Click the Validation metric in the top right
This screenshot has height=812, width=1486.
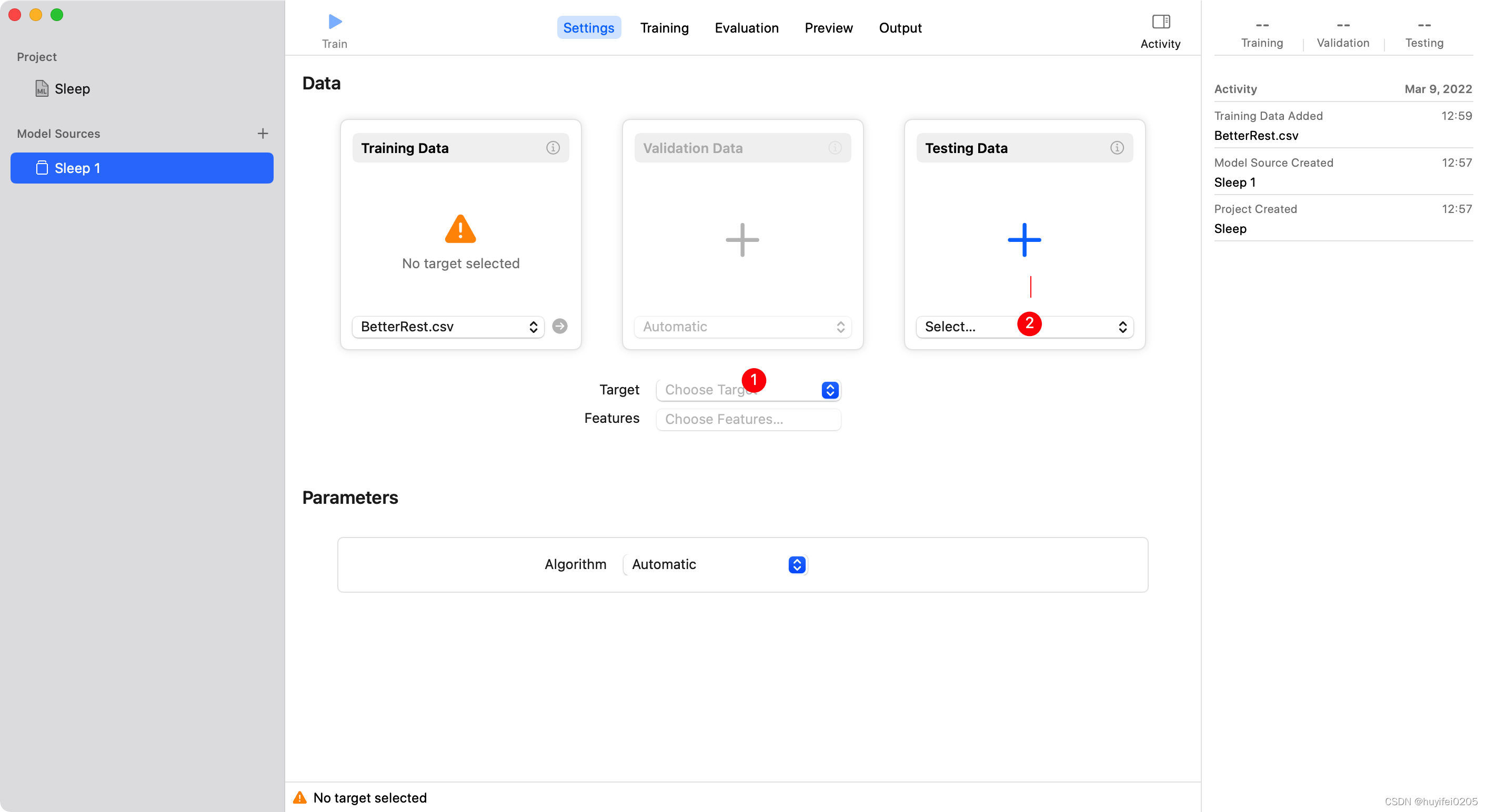coord(1343,35)
